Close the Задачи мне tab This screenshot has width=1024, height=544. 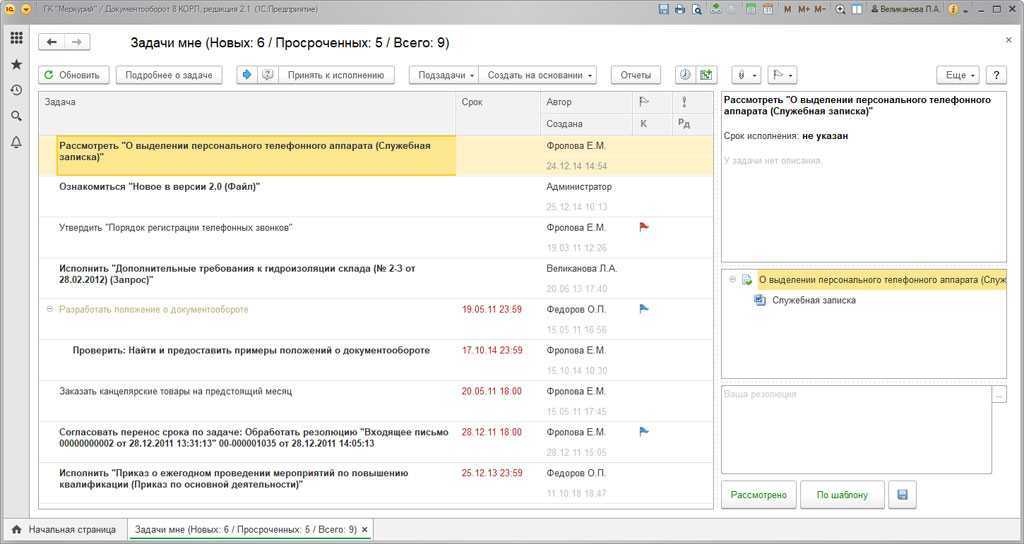(365, 529)
